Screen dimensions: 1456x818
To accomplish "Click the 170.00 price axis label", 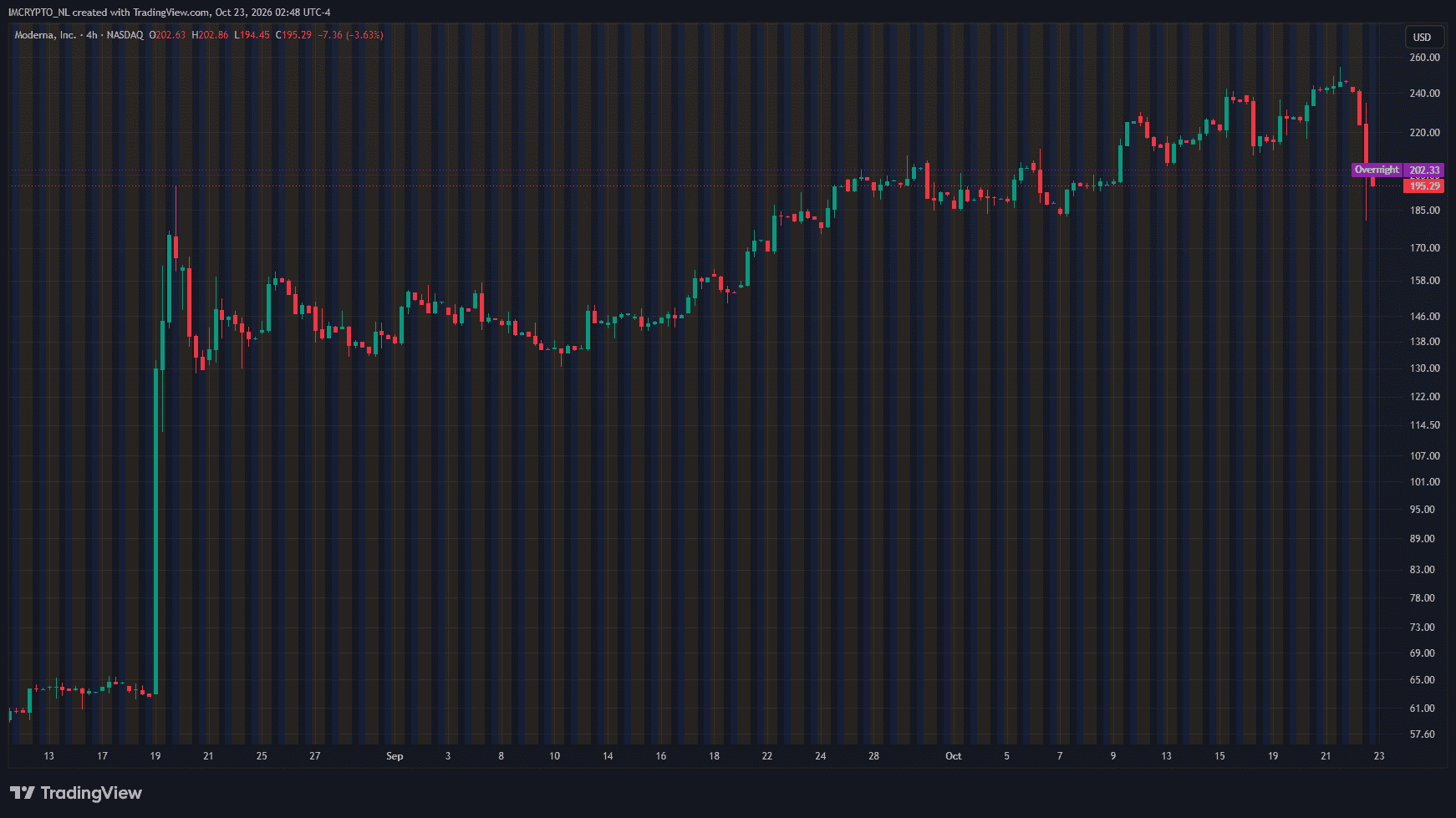I will [1424, 248].
